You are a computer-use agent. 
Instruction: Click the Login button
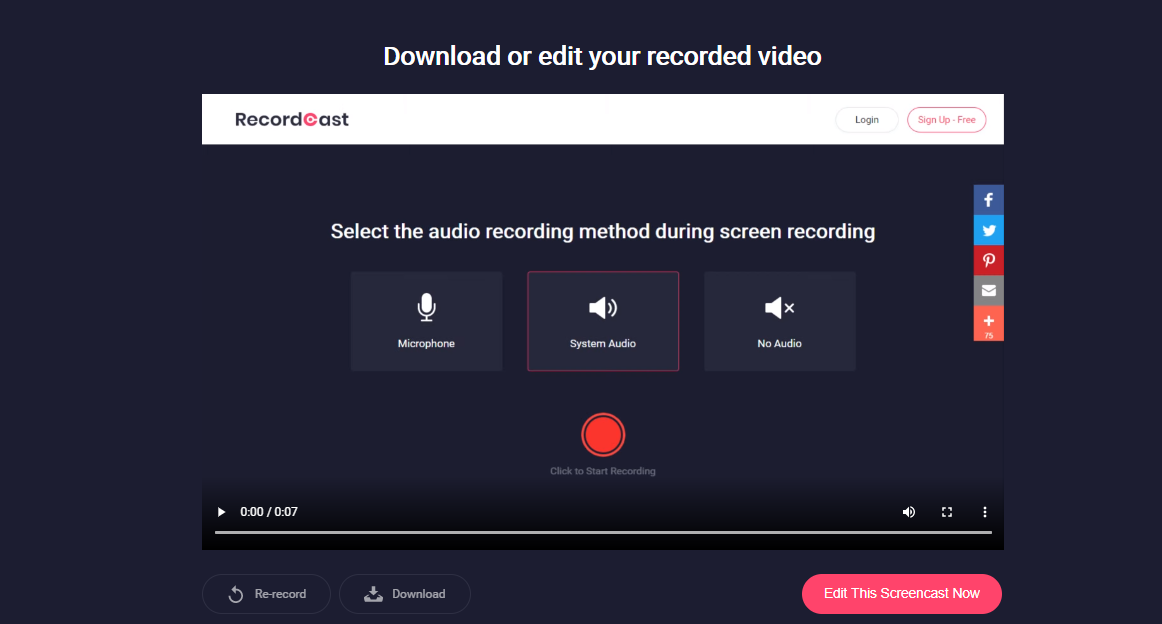click(867, 120)
